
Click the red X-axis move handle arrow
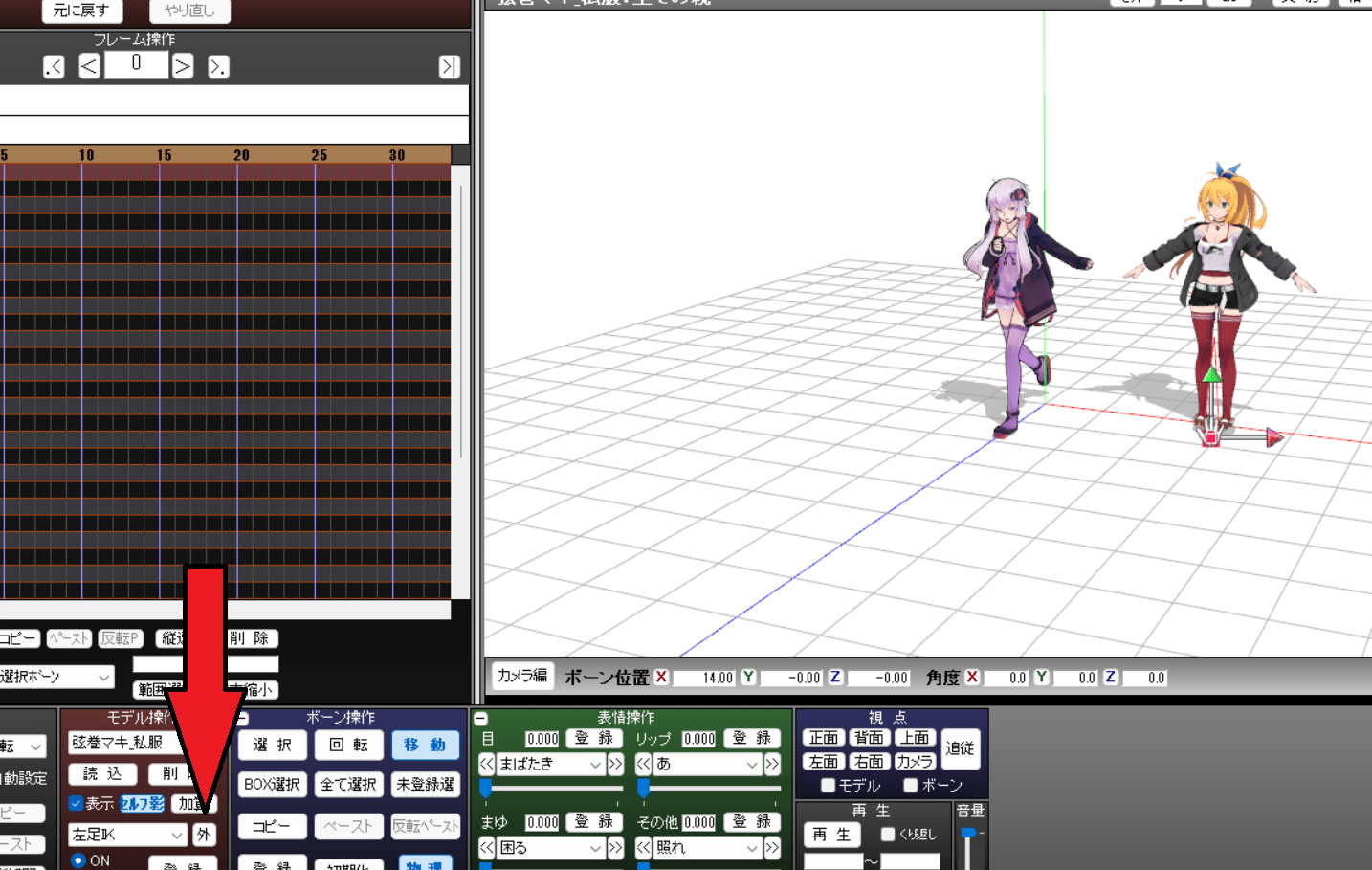click(x=1273, y=437)
